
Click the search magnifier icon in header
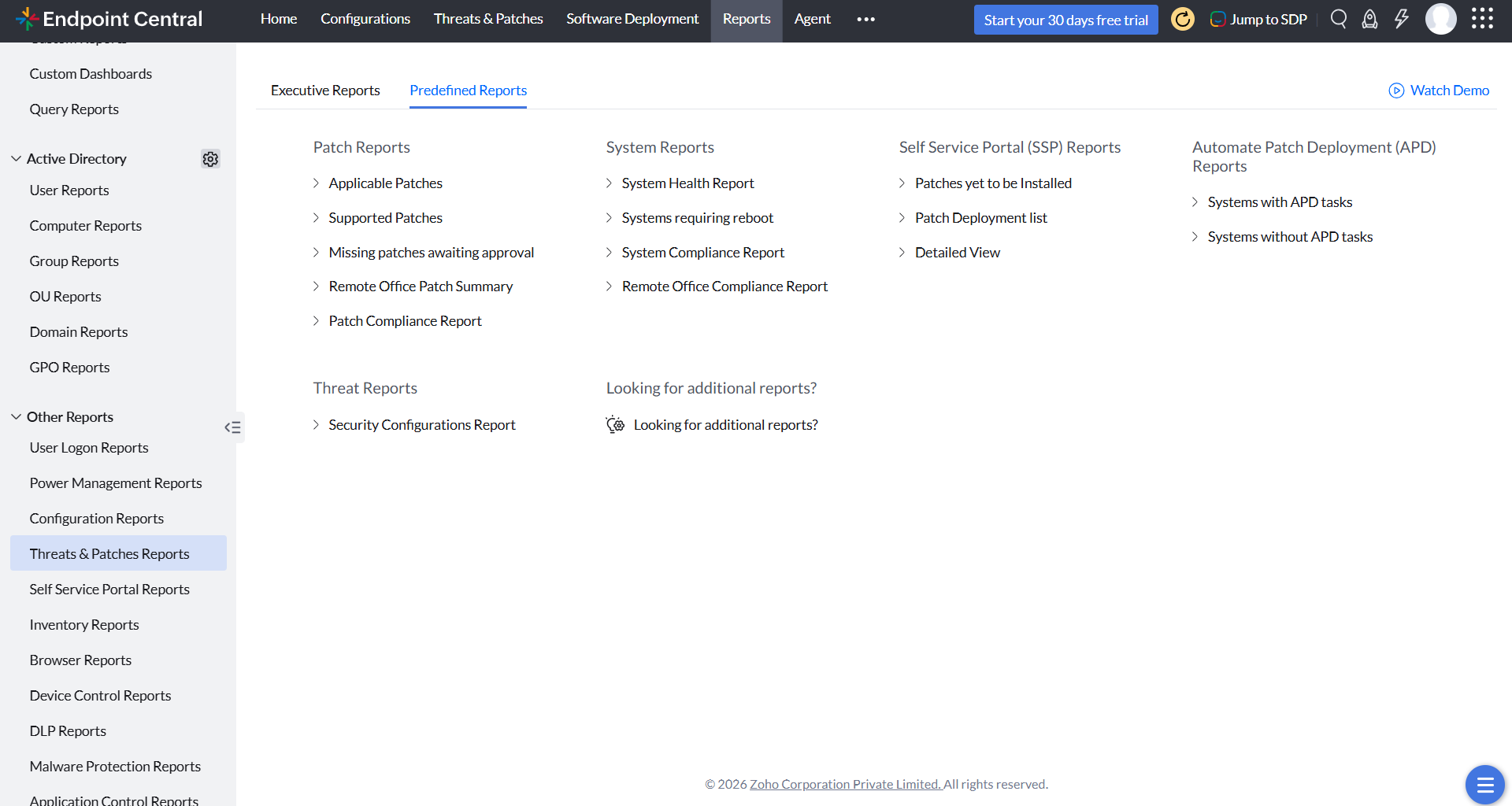pos(1338,19)
